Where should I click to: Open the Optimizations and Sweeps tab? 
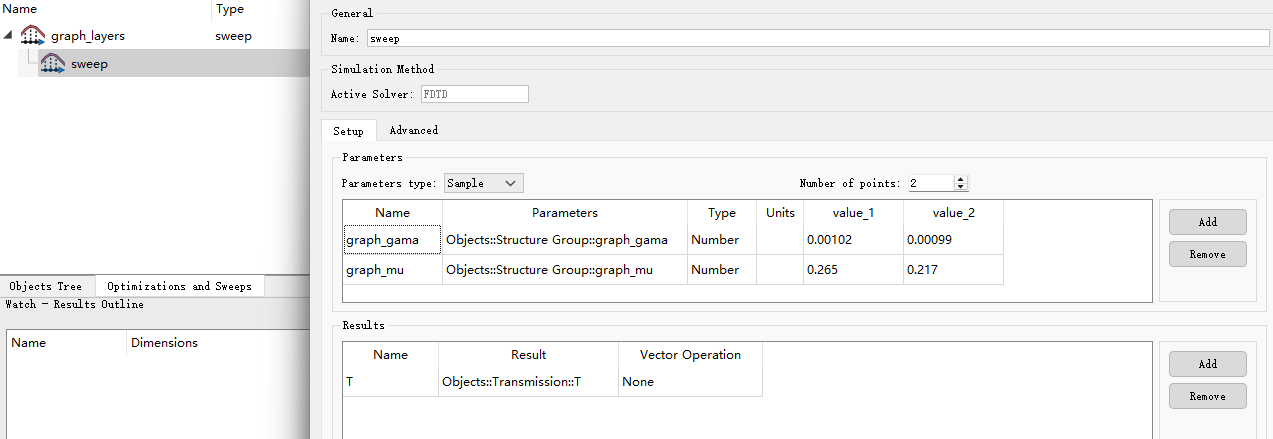click(180, 286)
